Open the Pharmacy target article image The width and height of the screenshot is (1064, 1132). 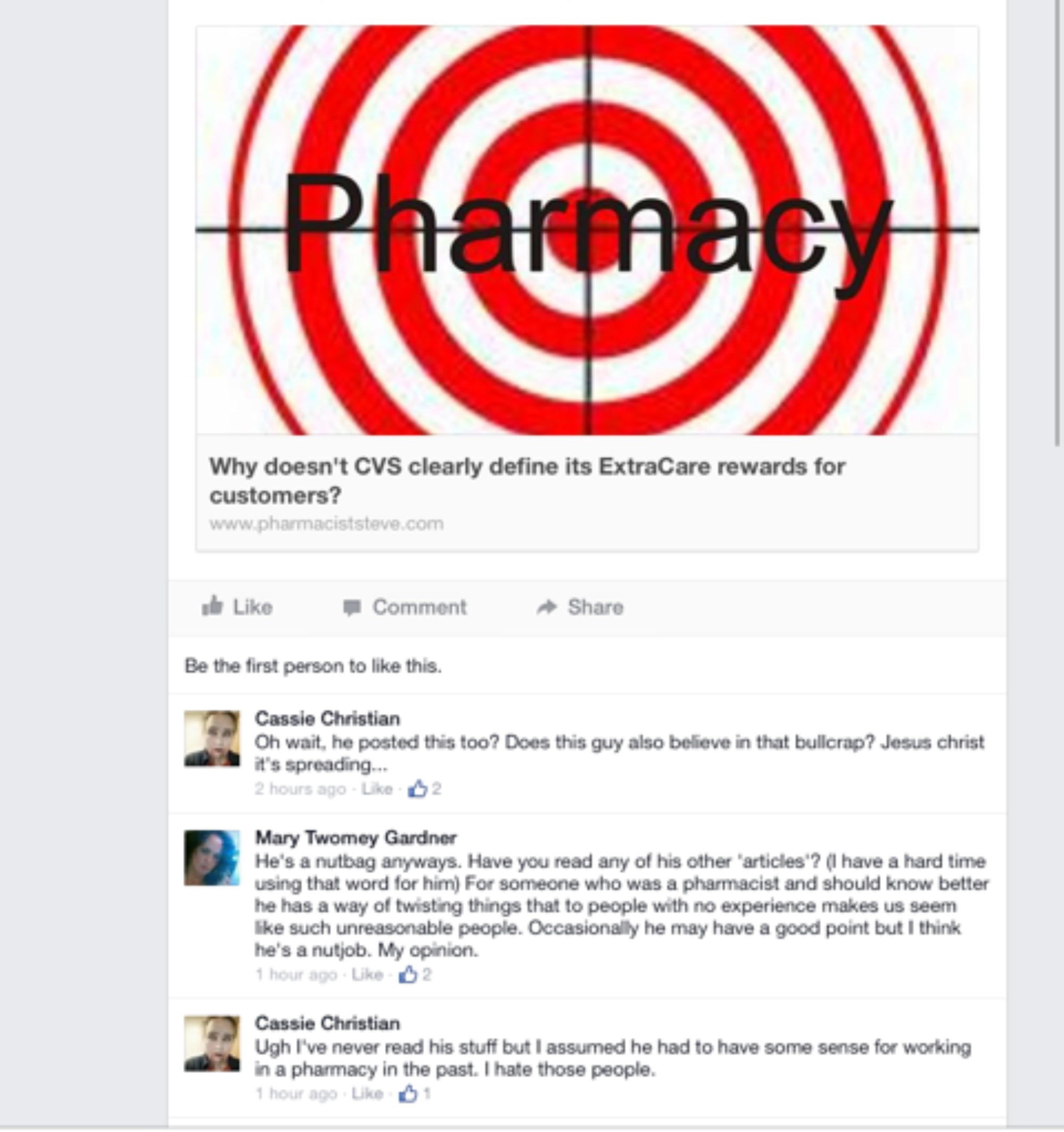pyautogui.click(x=587, y=230)
